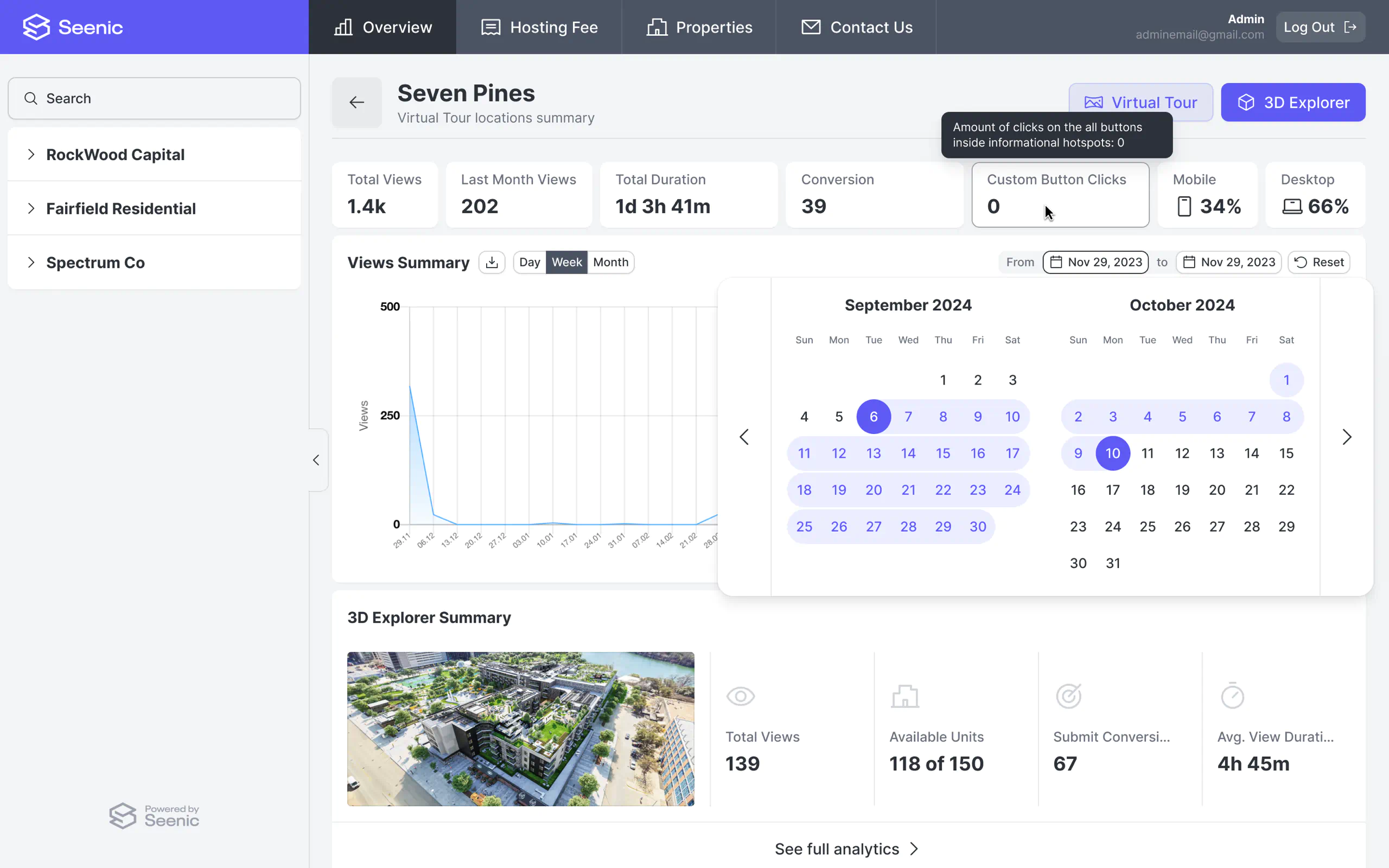Click the back arrow beside Seven Pines
The image size is (1389, 868).
coord(356,102)
